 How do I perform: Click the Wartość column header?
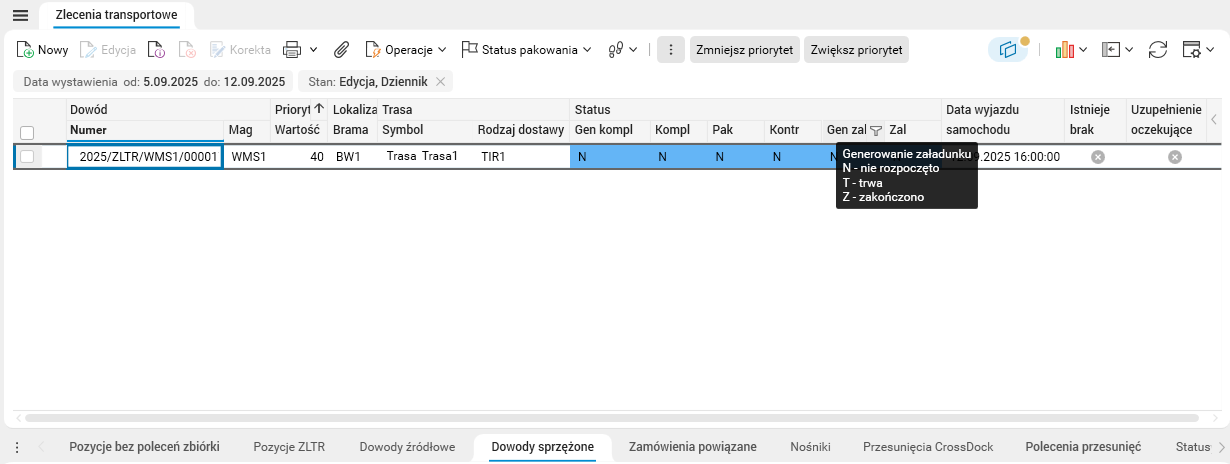click(x=297, y=130)
